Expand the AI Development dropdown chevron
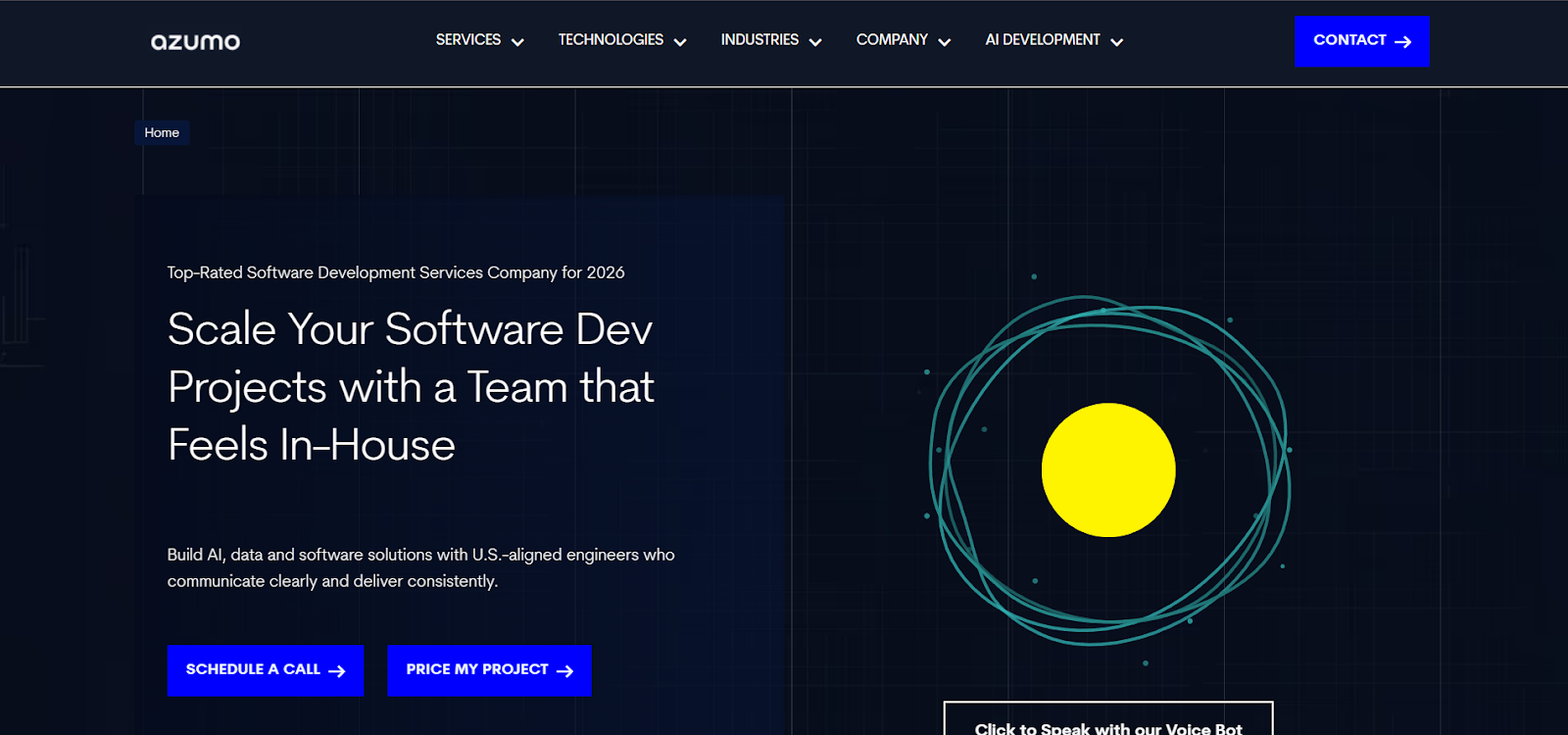Screen dimensions: 1568x735 1116,42
